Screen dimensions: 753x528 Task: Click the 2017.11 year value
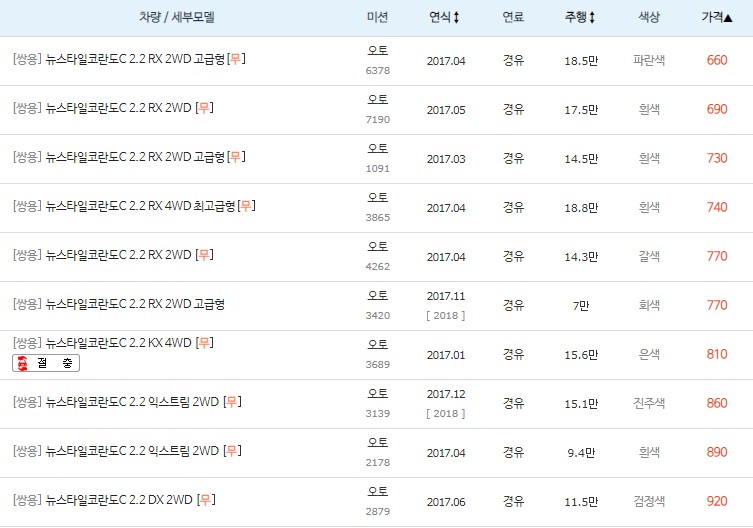point(446,296)
